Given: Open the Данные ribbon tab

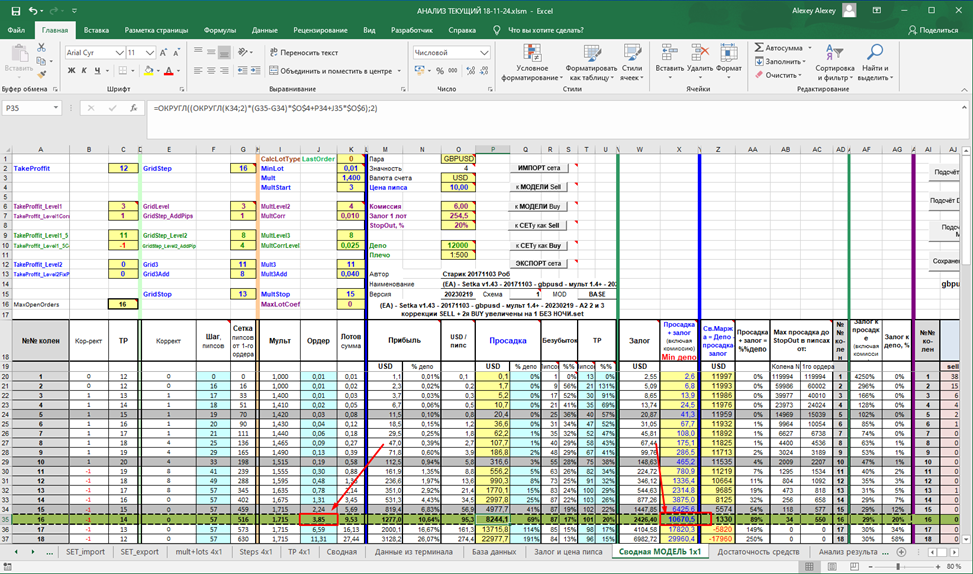Looking at the screenshot, I should (265, 30).
